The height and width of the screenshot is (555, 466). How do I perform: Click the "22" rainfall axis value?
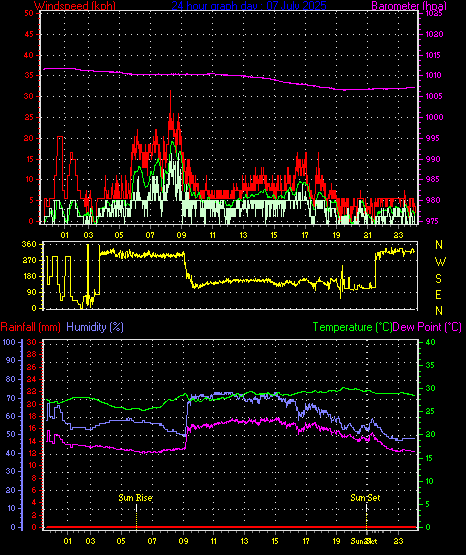pyautogui.click(x=32, y=391)
